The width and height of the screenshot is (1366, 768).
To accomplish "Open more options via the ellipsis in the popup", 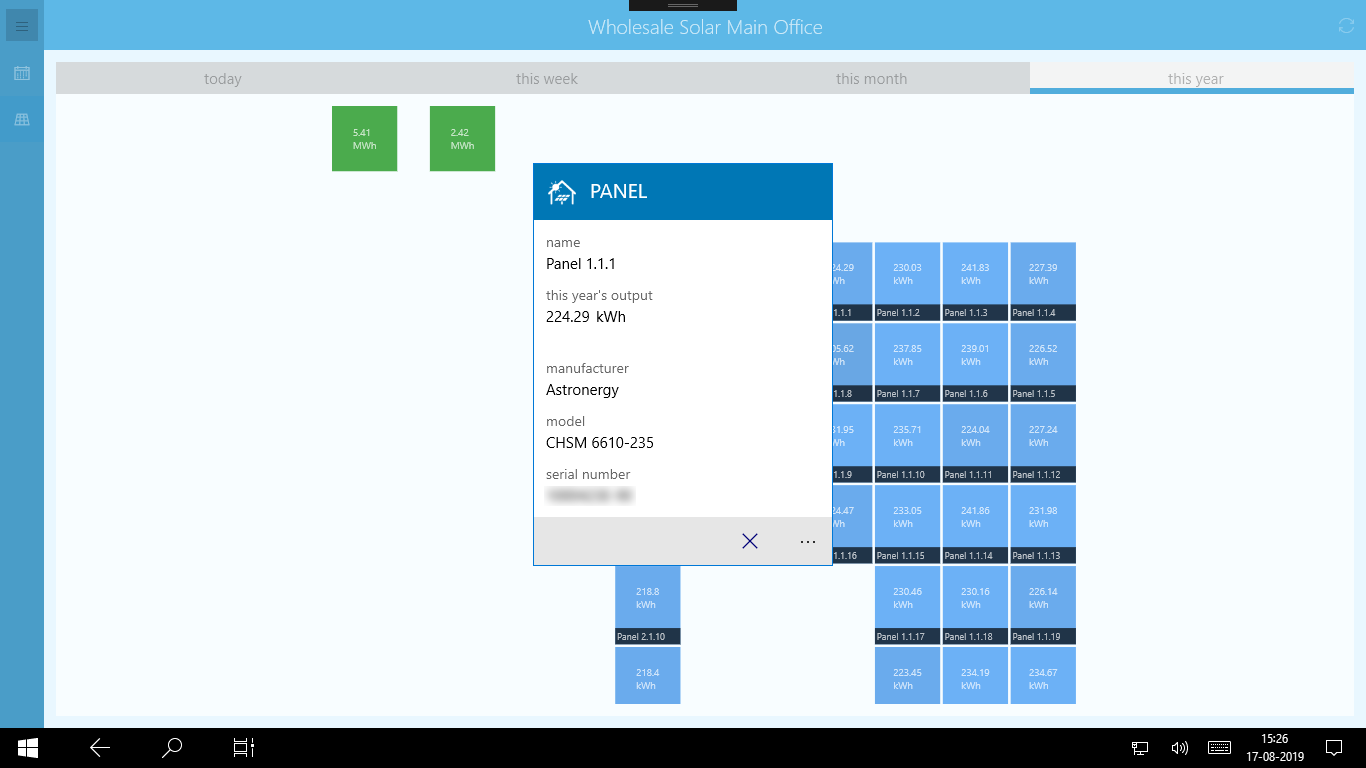I will click(808, 541).
